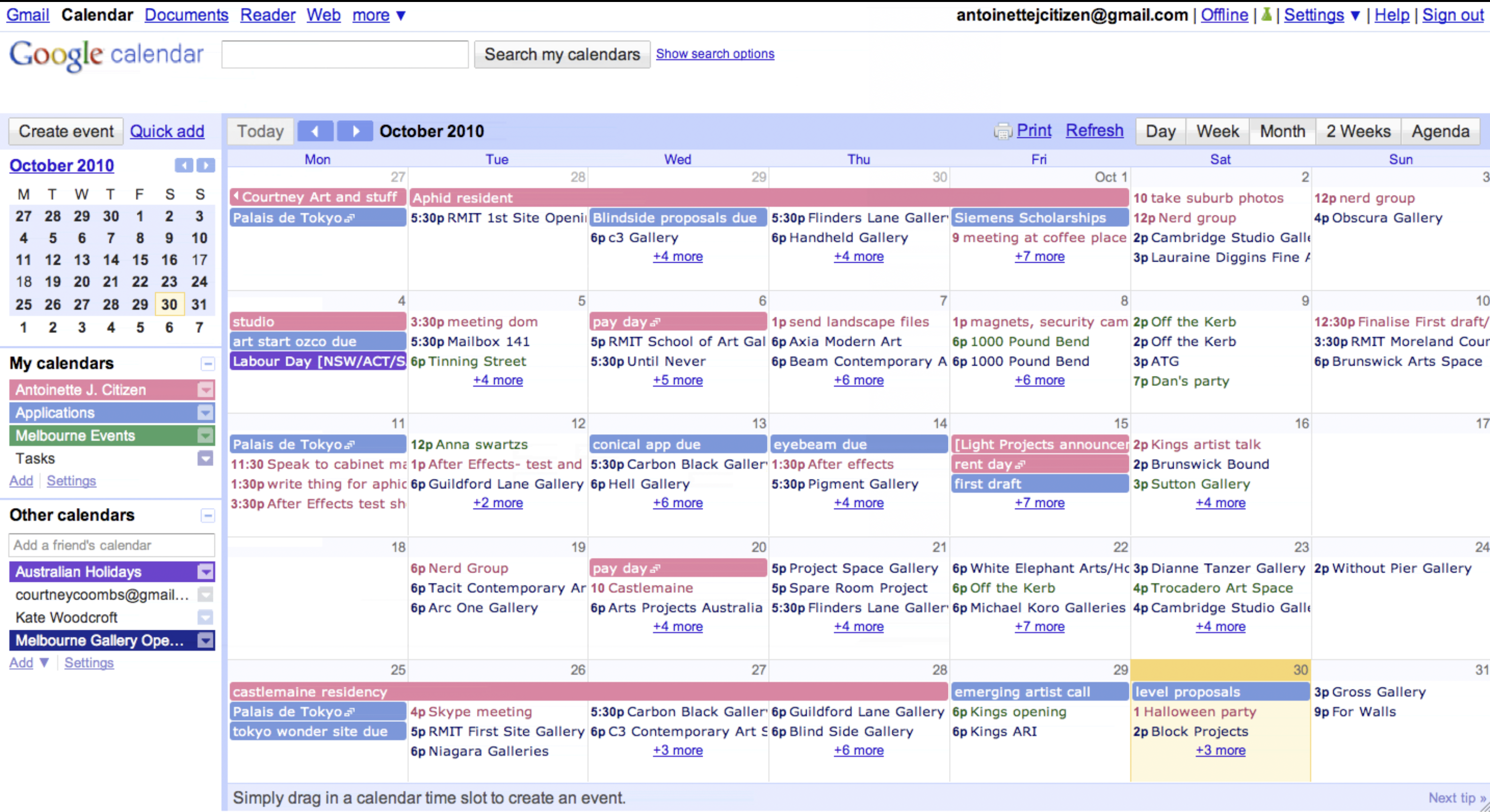Go to next month in mini calendar
Image resolution: width=1490 pixels, height=812 pixels.
pyautogui.click(x=205, y=166)
